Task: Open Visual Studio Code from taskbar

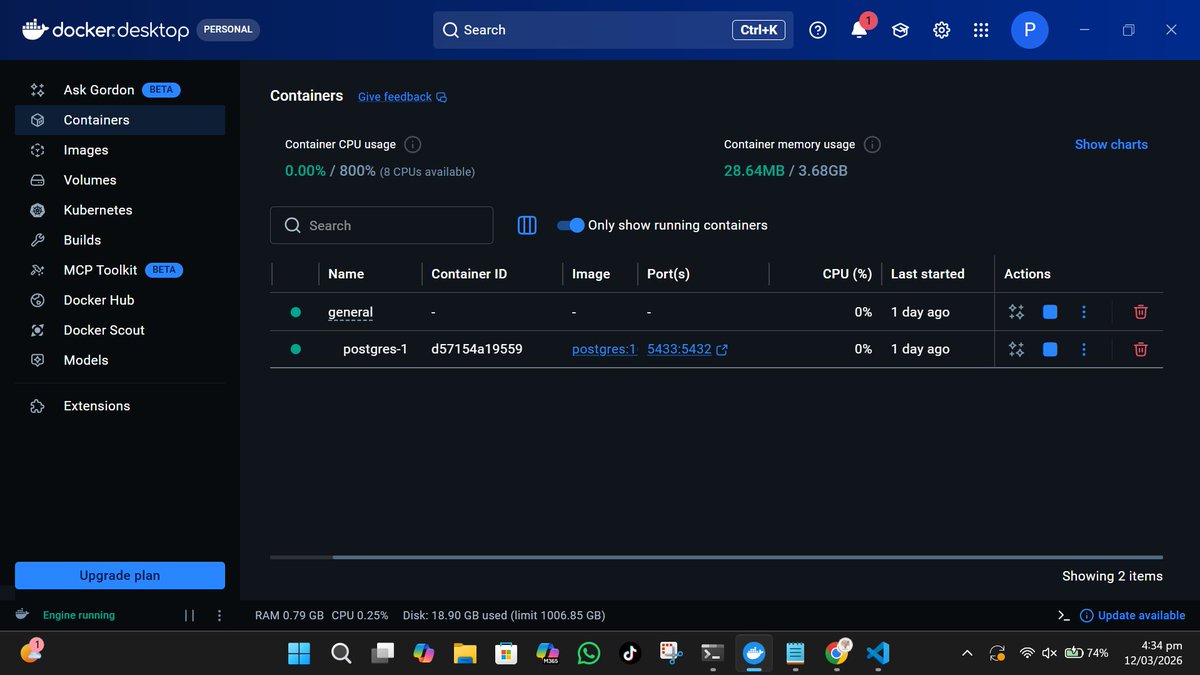Action: [x=878, y=653]
